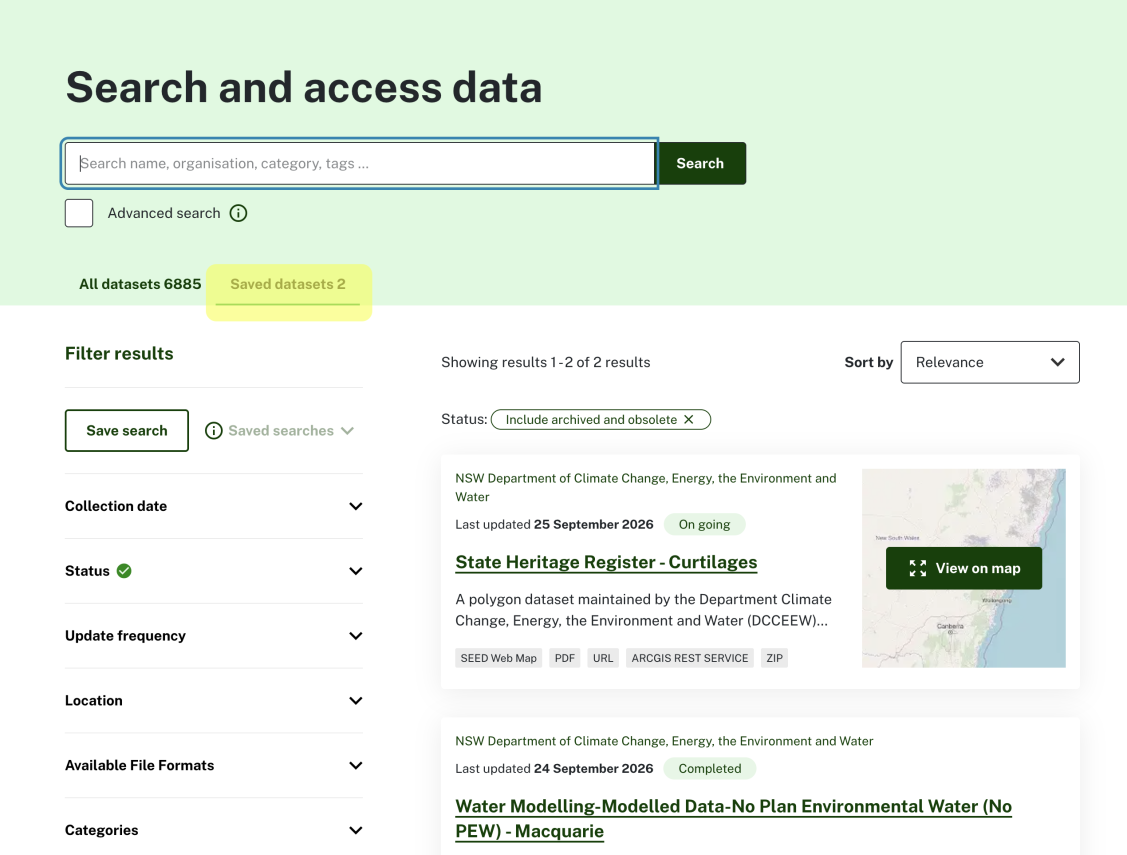Open the Sort by Relevance dropdown
Image resolution: width=1127 pixels, height=855 pixels.
(x=990, y=362)
